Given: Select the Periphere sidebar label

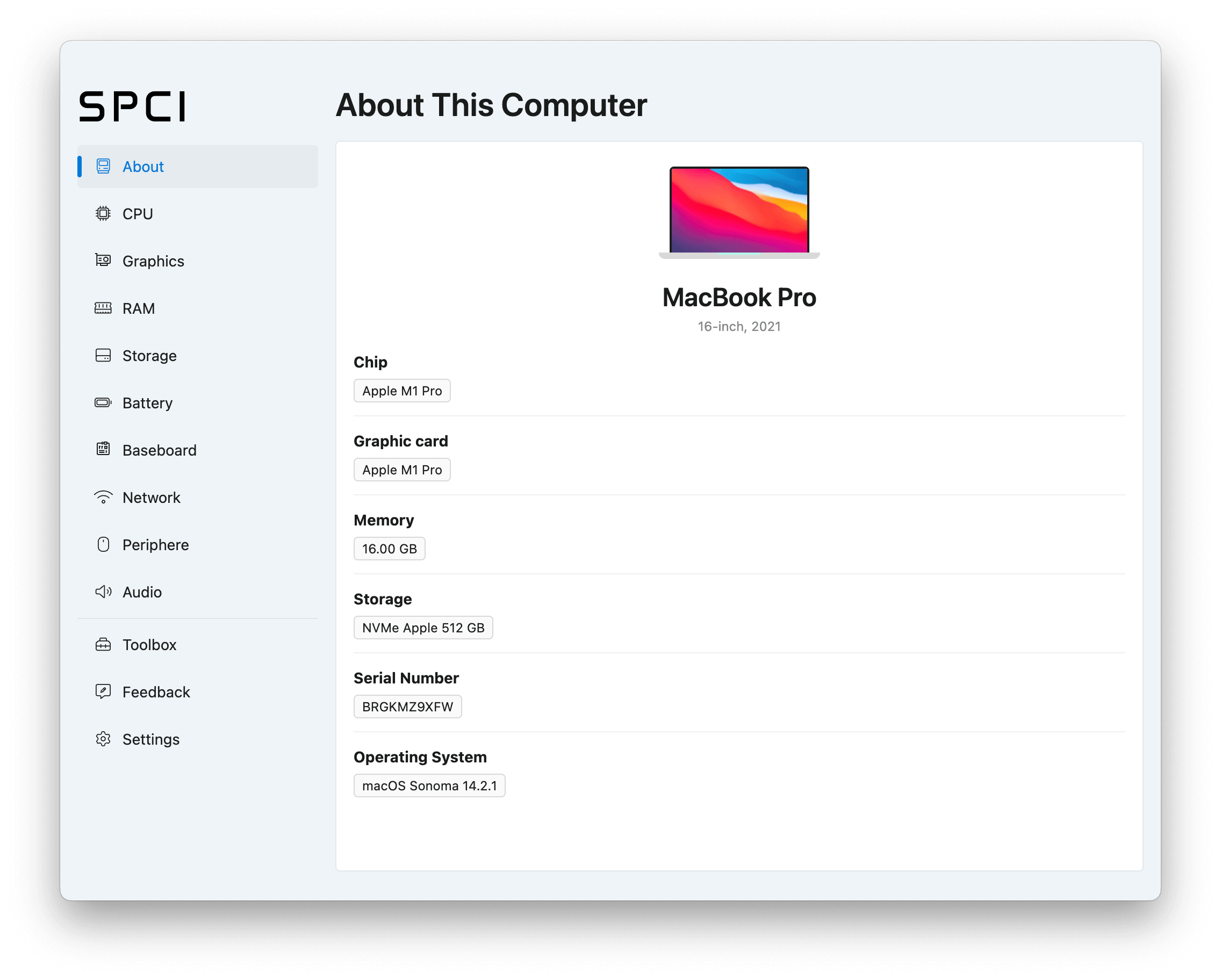Looking at the screenshot, I should (x=156, y=545).
